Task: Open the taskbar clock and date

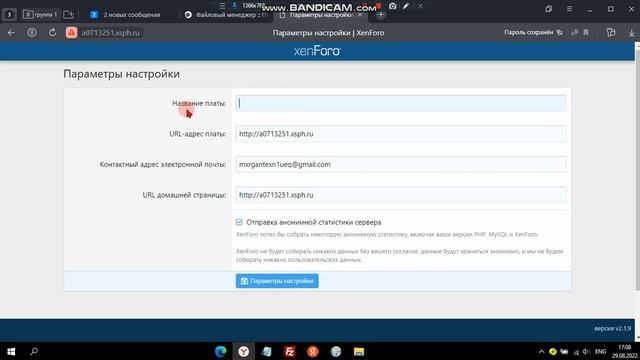Action: click(x=624, y=351)
